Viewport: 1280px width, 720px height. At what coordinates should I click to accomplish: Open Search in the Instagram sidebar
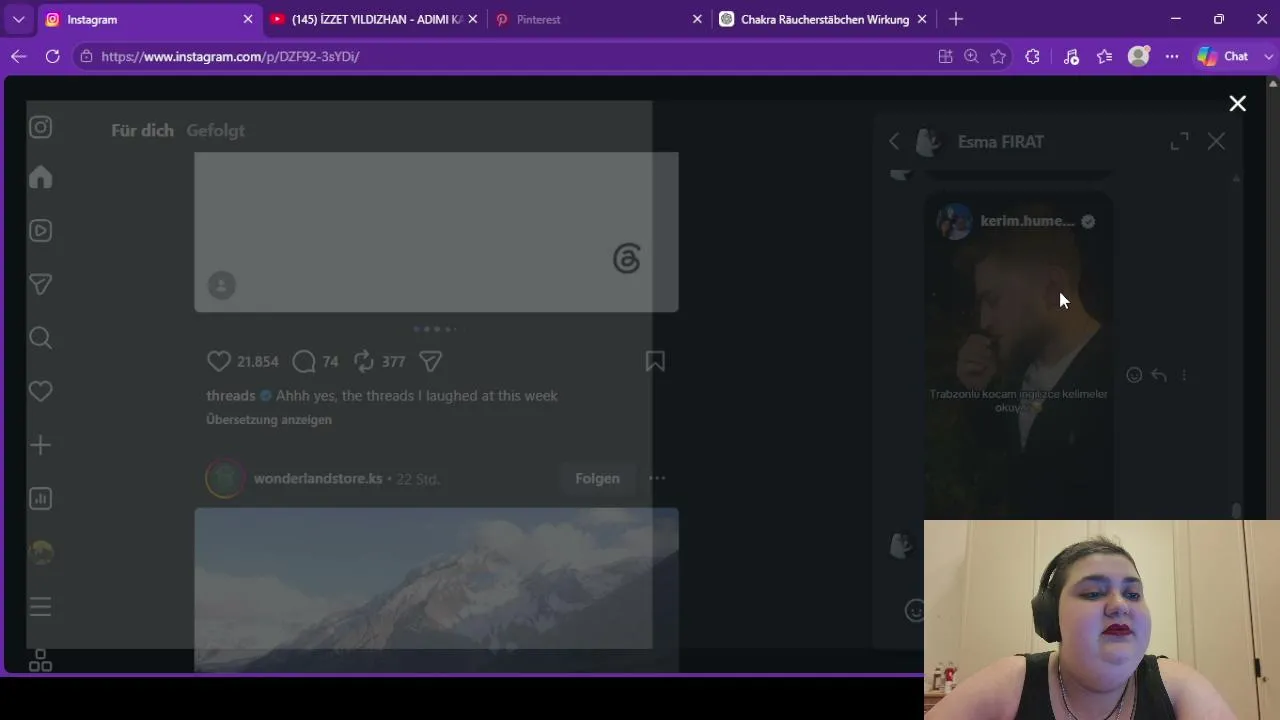click(x=41, y=338)
